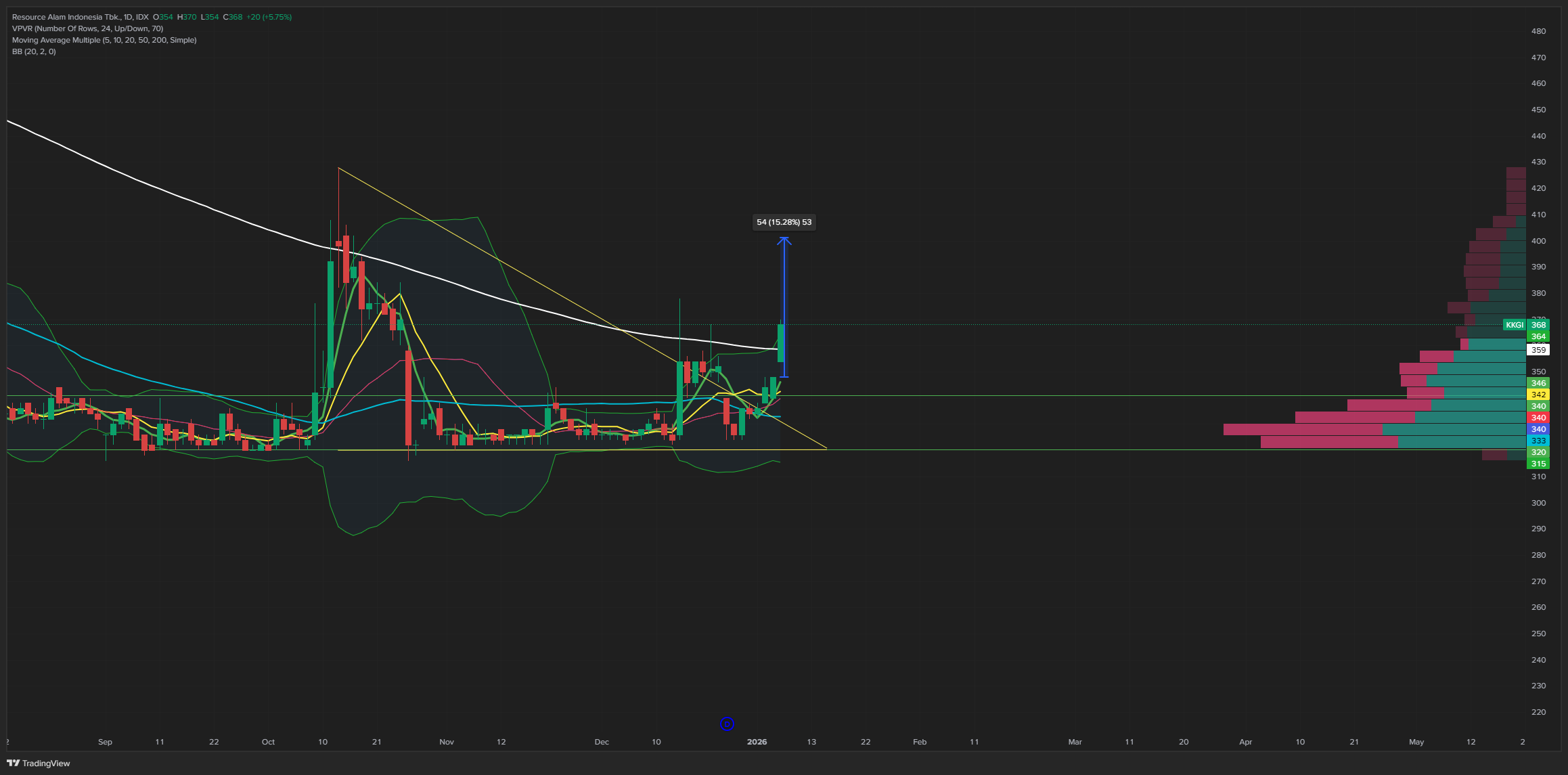This screenshot has height=775, width=1568.
Task: Click the 368 current price label
Action: point(1538,325)
